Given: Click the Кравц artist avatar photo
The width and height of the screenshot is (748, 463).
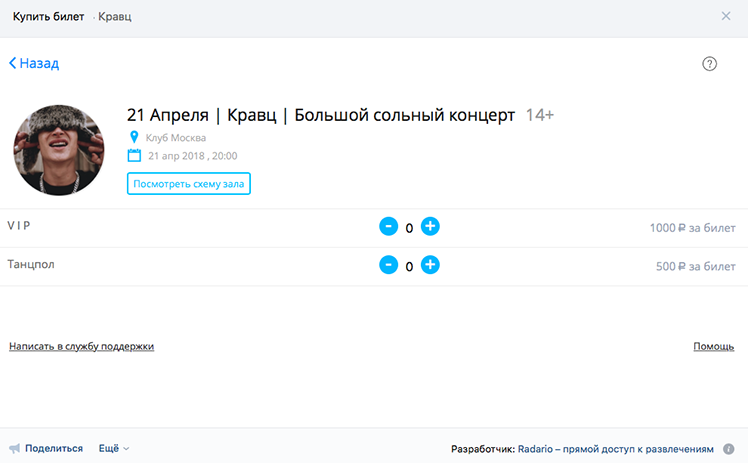Looking at the screenshot, I should [59, 150].
